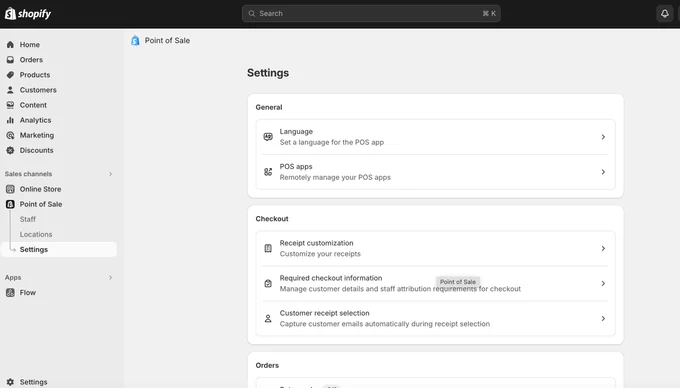This screenshot has width=680, height=388.
Task: Open POS apps via its right chevron
Action: tap(603, 172)
